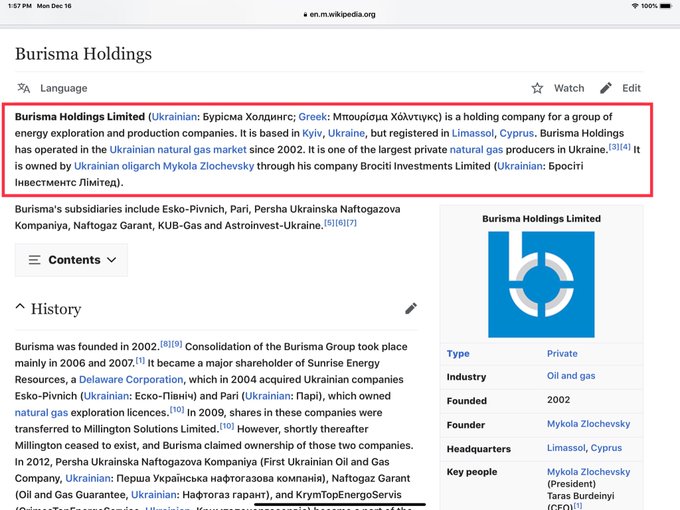Click the Edit pencil icon at top
680x510 pixels.
(x=606, y=88)
